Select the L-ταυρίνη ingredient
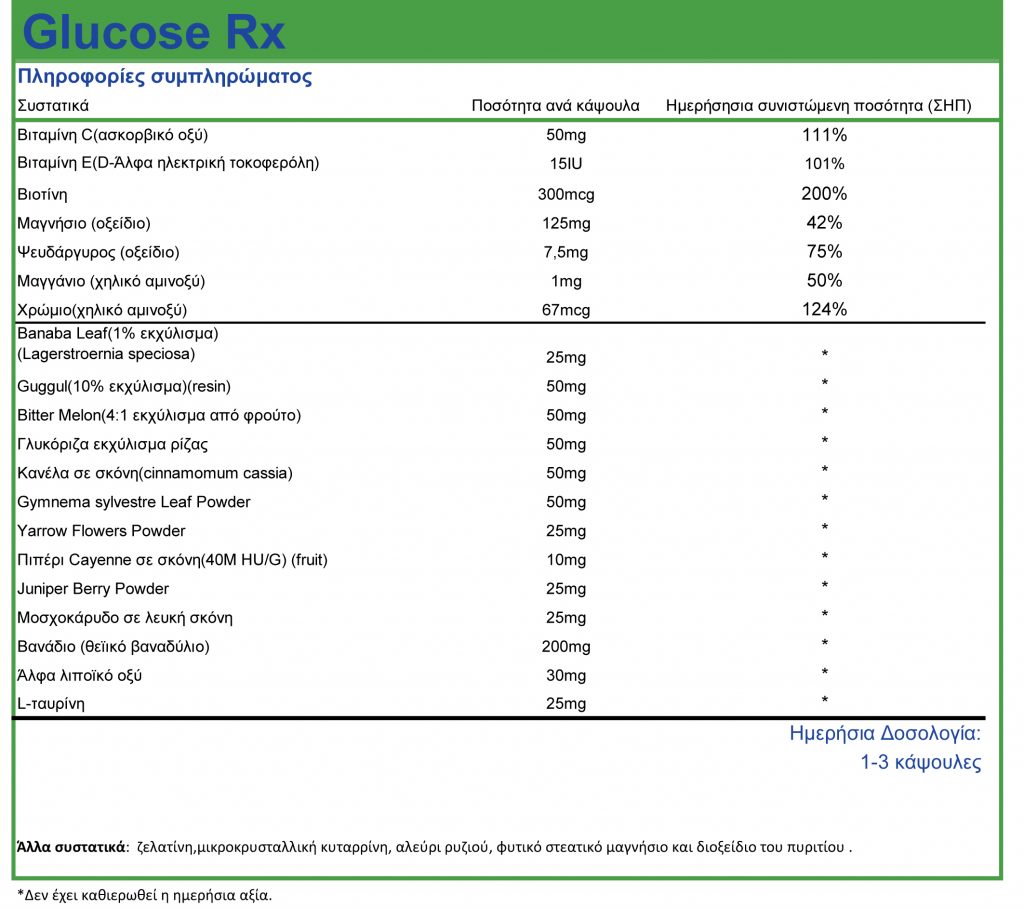The height and width of the screenshot is (908, 1024). click(x=51, y=704)
